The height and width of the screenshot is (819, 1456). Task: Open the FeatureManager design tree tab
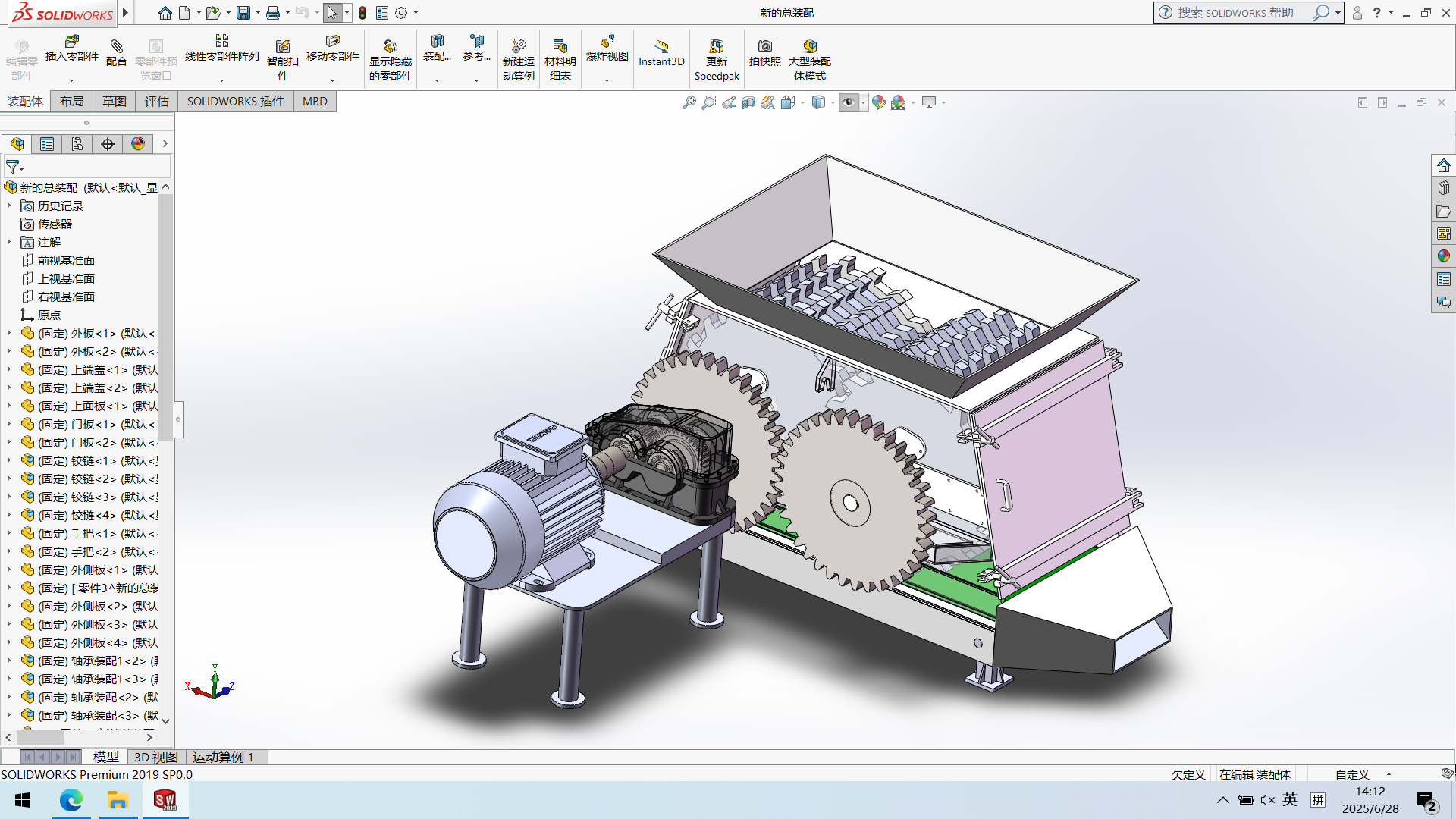(17, 144)
